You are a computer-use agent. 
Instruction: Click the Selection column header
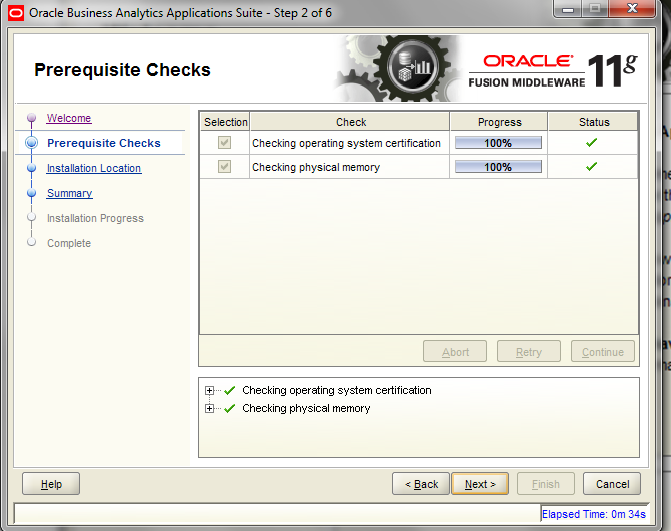225,122
